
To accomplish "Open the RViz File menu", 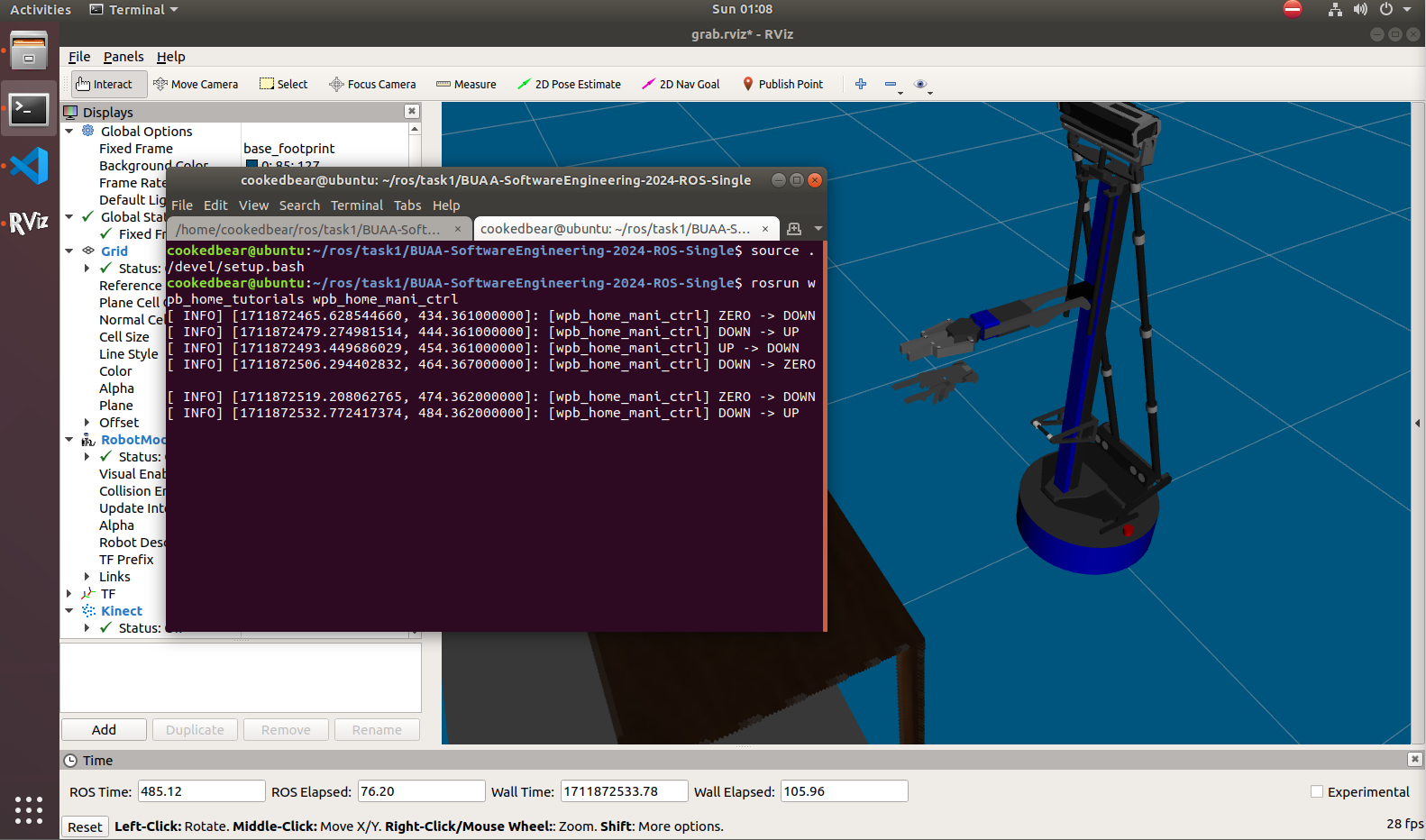I will point(79,57).
